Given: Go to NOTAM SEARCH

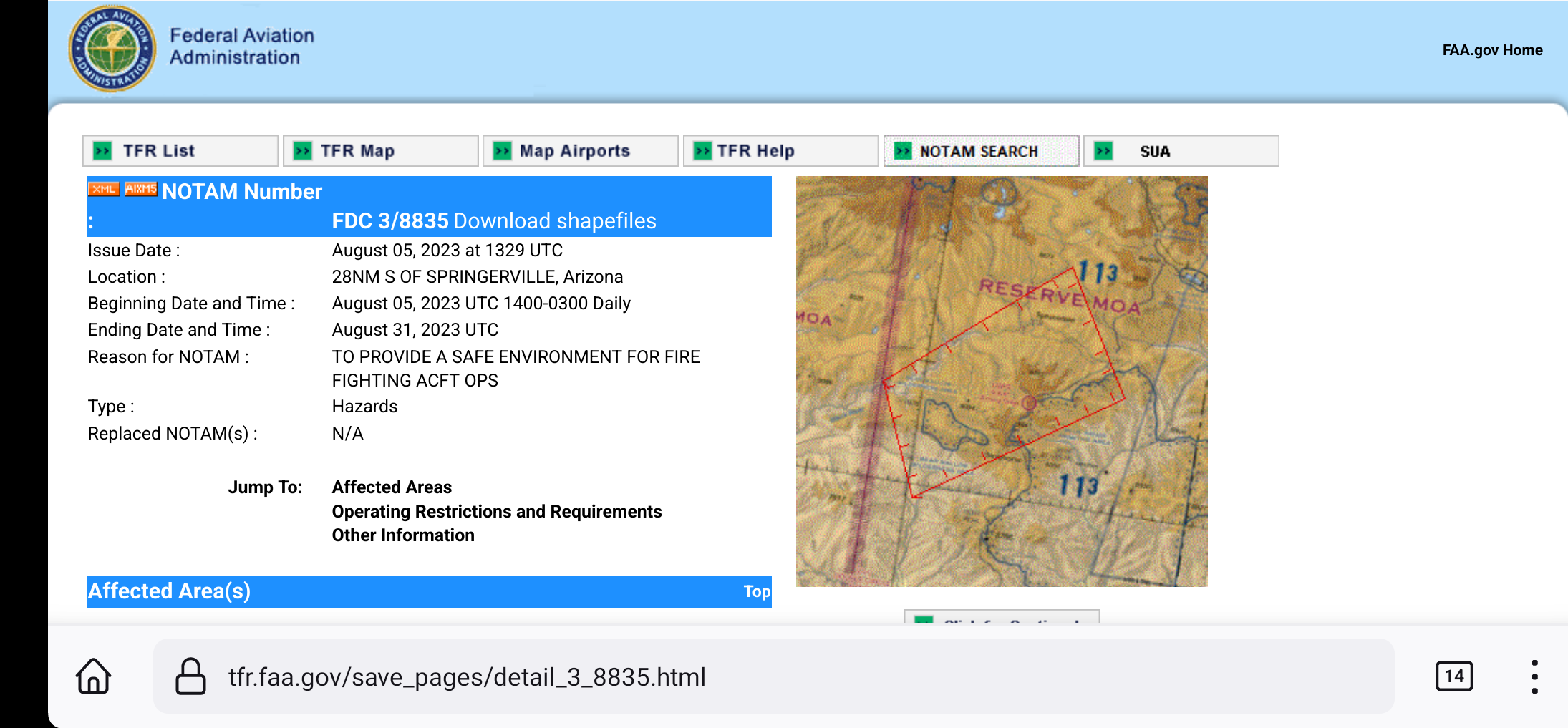Looking at the screenshot, I should click(981, 151).
